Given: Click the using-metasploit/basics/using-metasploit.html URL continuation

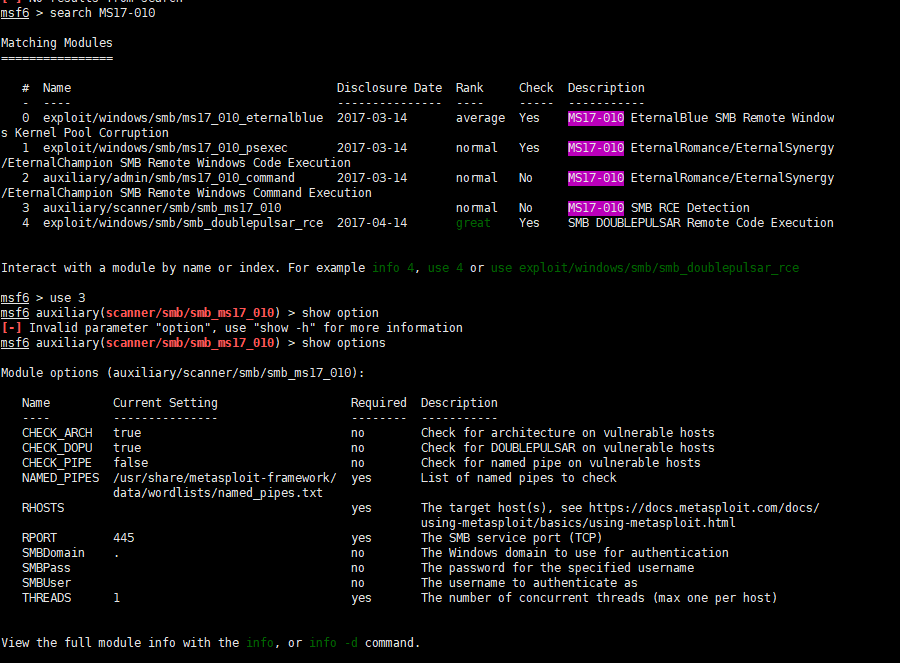Looking at the screenshot, I should click(578, 523).
